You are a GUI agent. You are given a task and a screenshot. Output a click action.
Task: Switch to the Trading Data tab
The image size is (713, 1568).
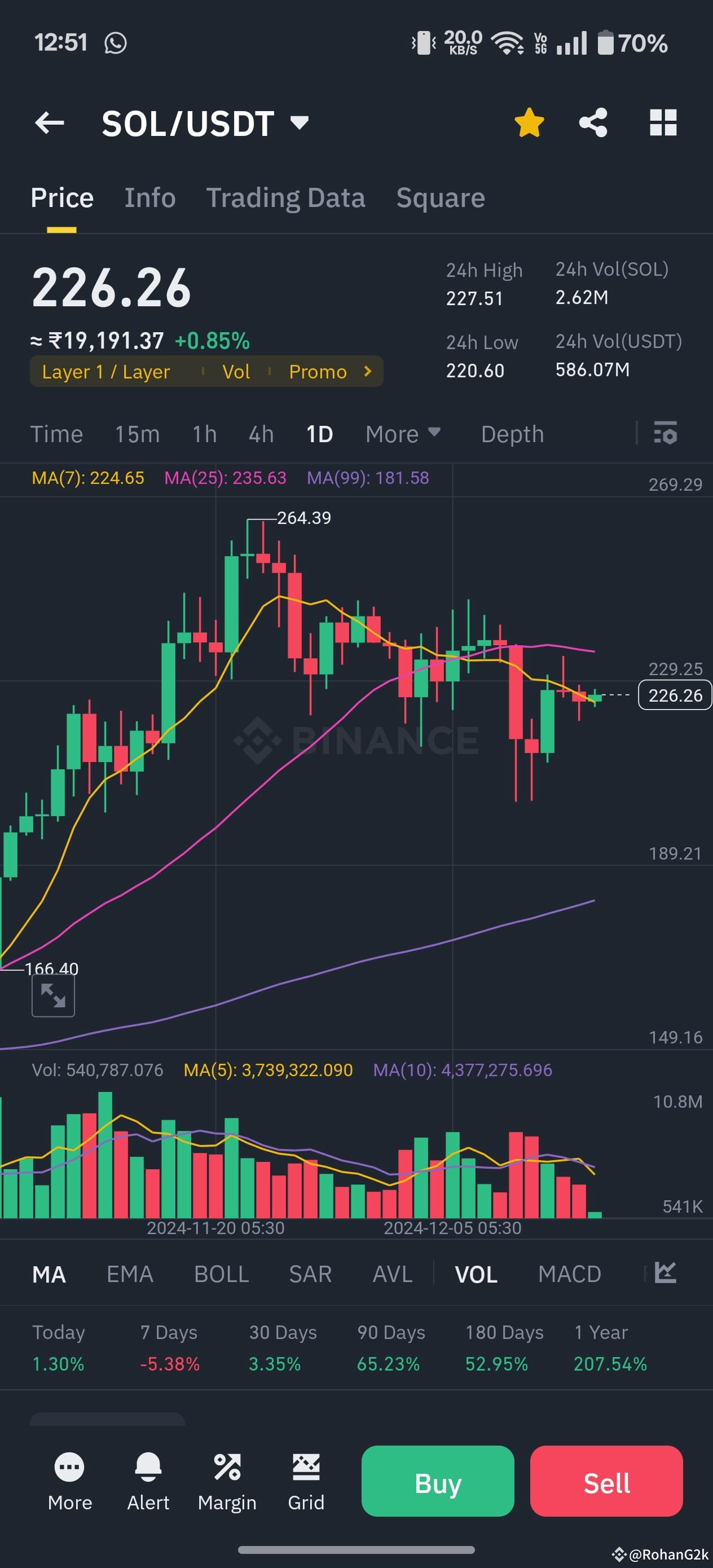click(285, 197)
